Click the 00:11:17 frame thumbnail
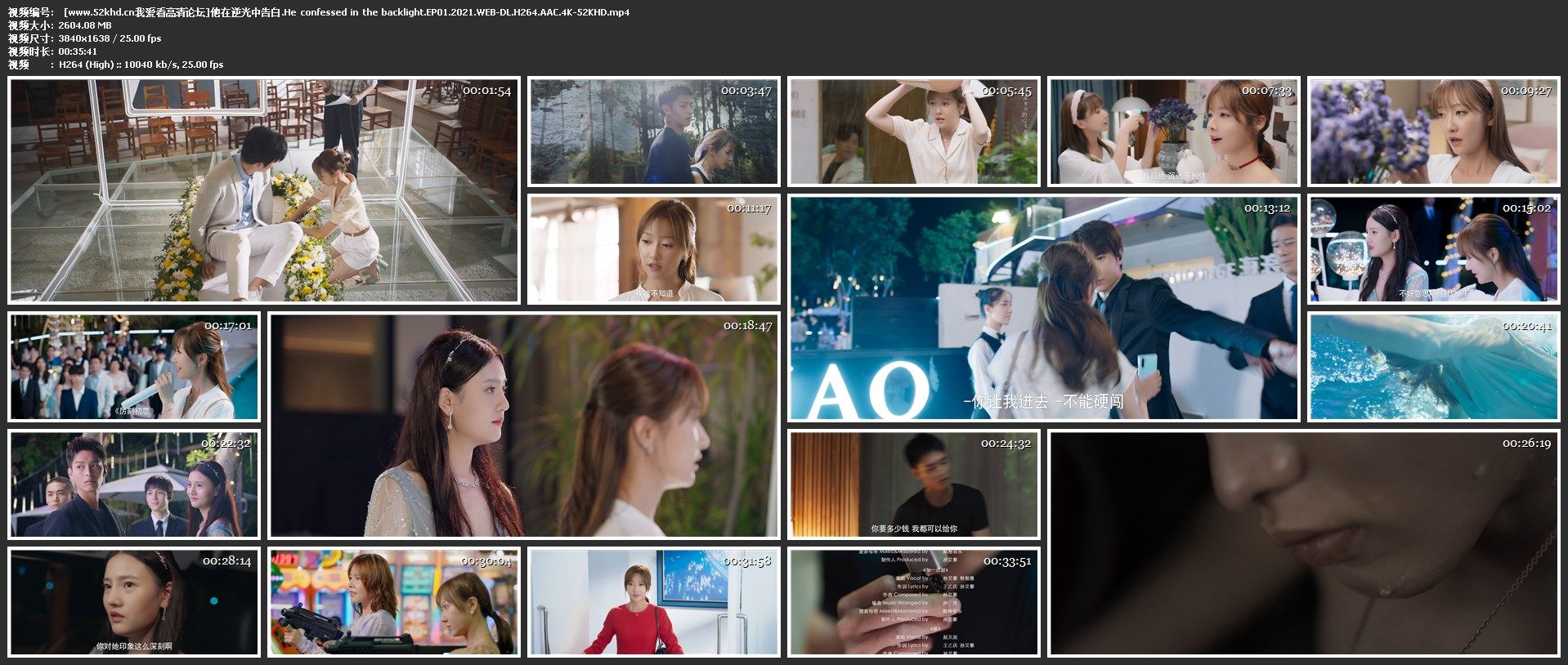Viewport: 1568px width, 665px height. click(653, 249)
